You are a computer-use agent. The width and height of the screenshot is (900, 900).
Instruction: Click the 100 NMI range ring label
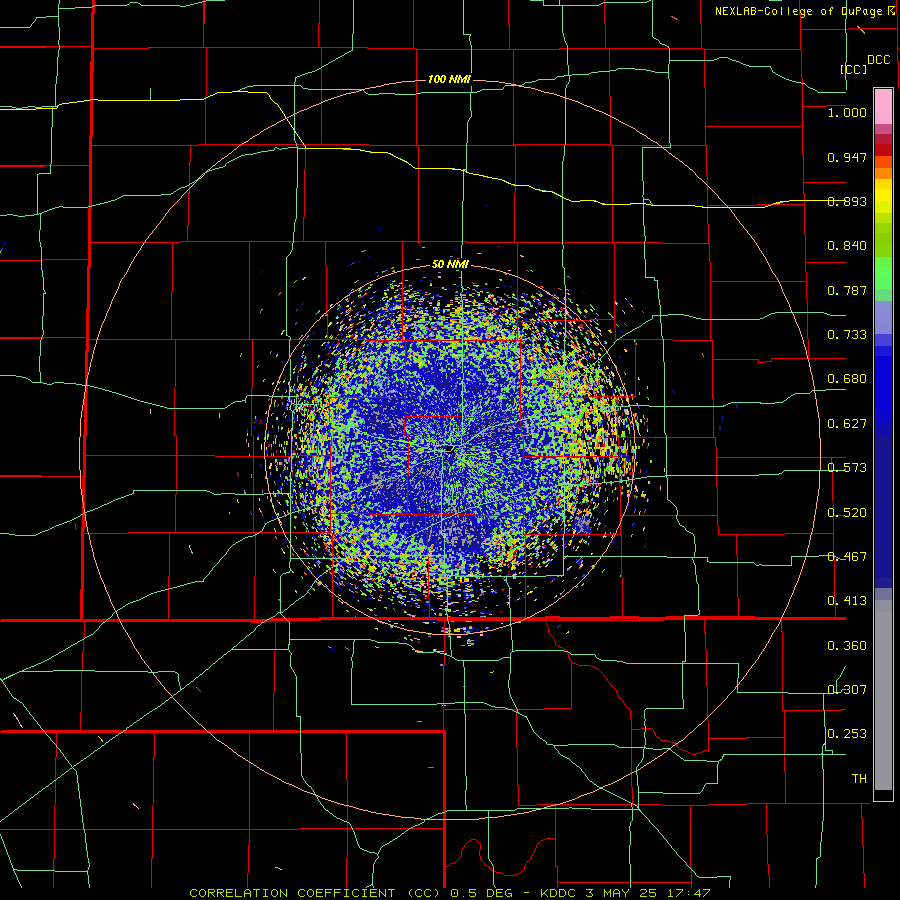tap(449, 79)
